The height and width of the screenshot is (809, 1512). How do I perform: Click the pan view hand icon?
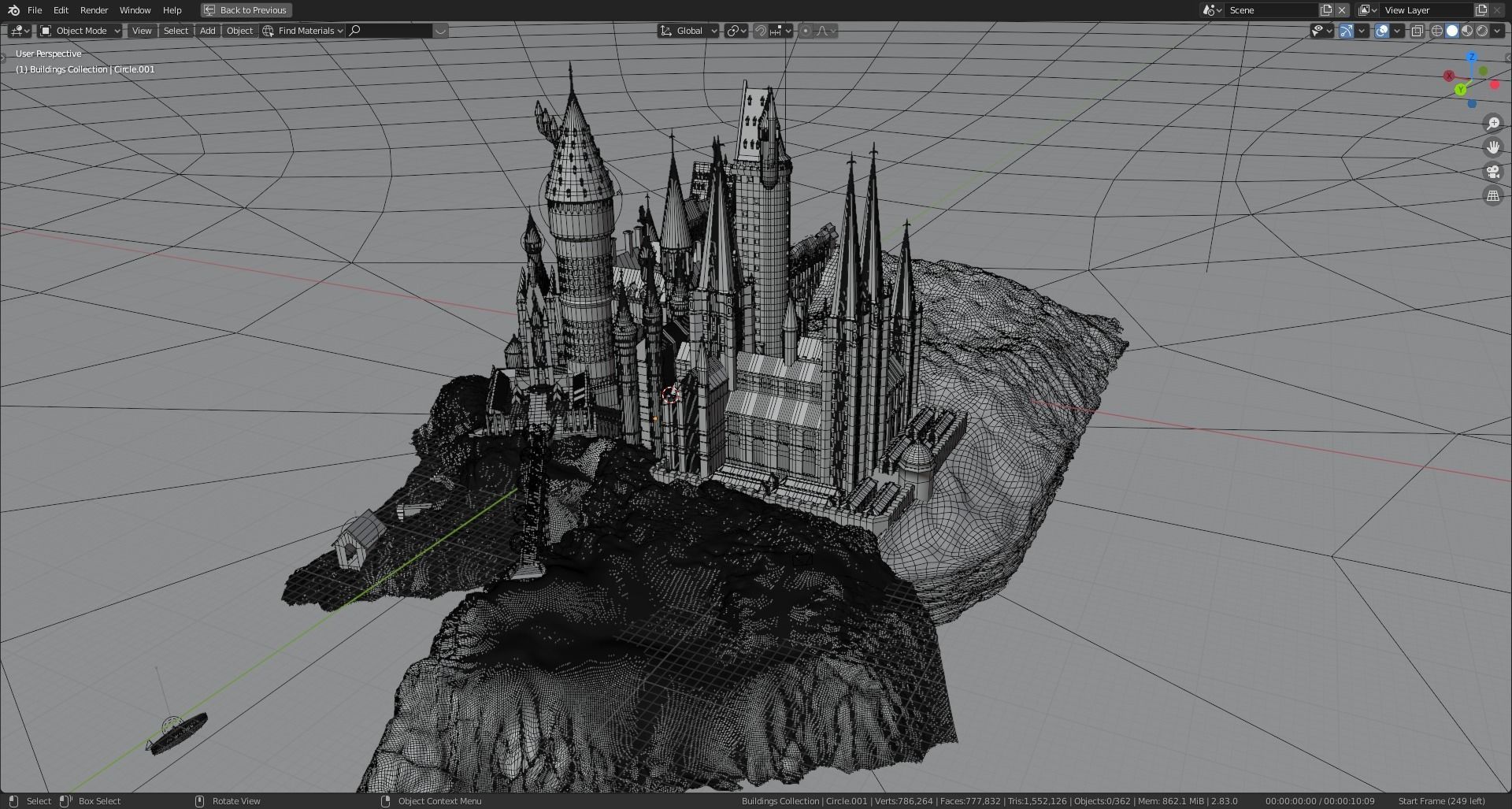tap(1493, 147)
